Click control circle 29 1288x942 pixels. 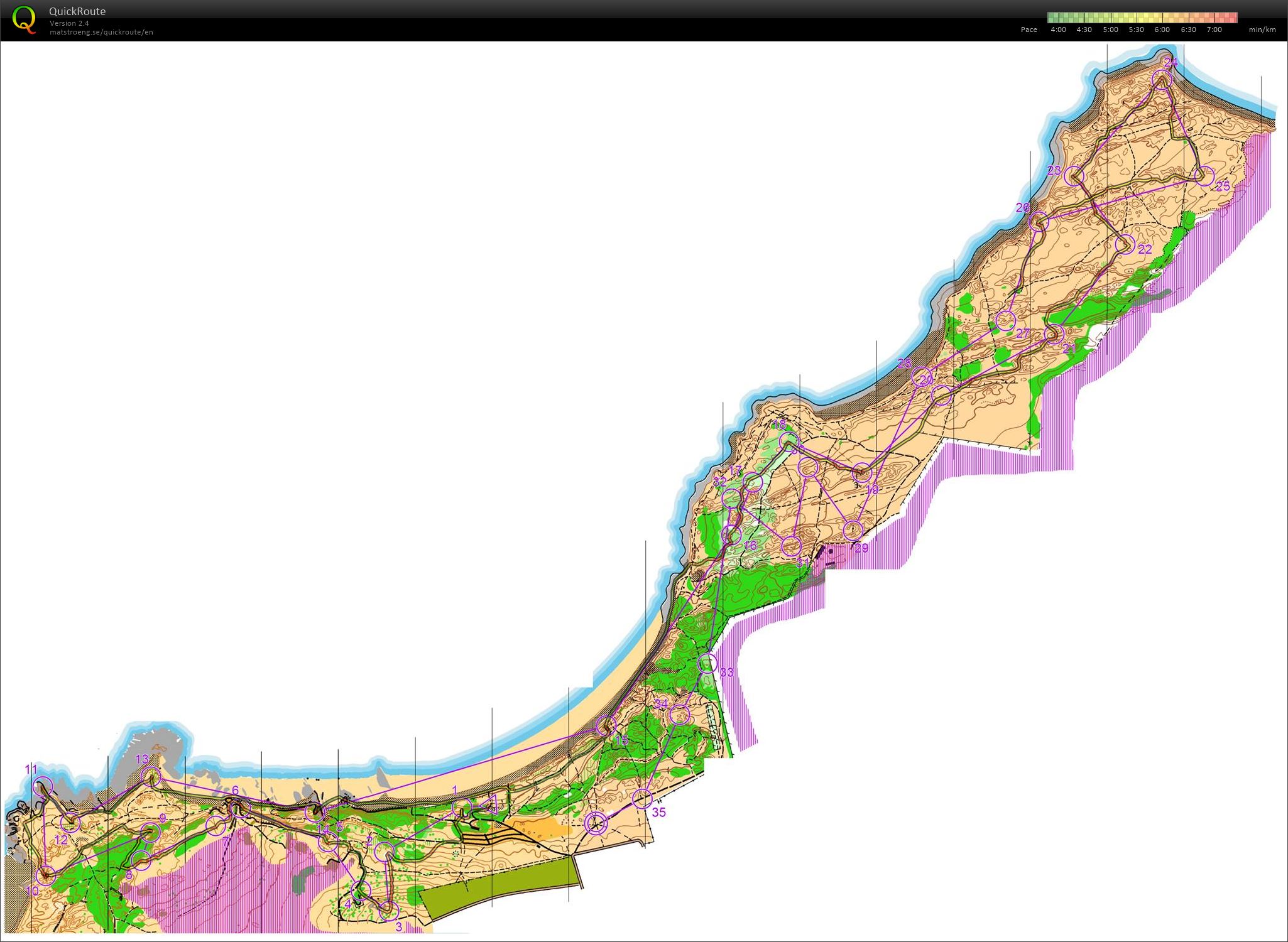852,531
